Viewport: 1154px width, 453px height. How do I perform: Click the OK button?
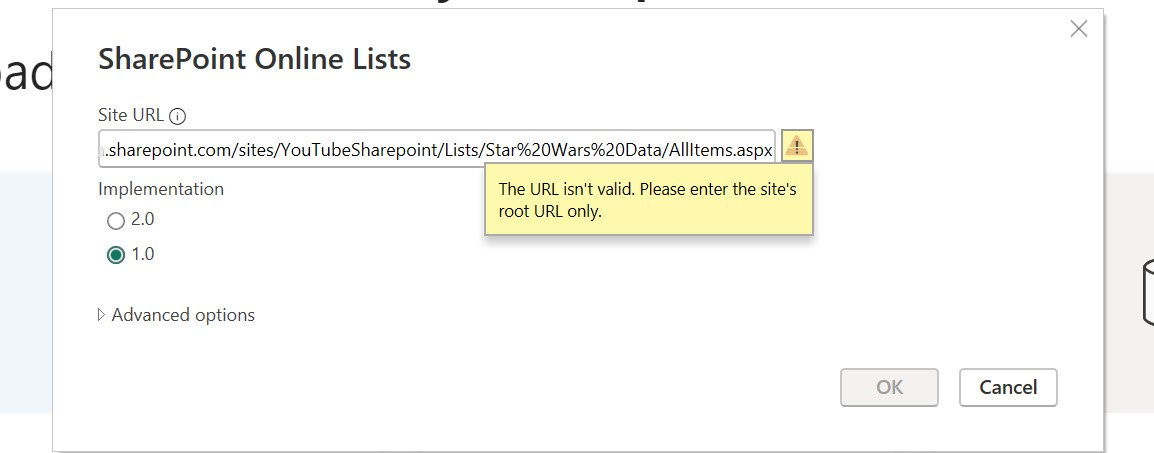point(889,387)
